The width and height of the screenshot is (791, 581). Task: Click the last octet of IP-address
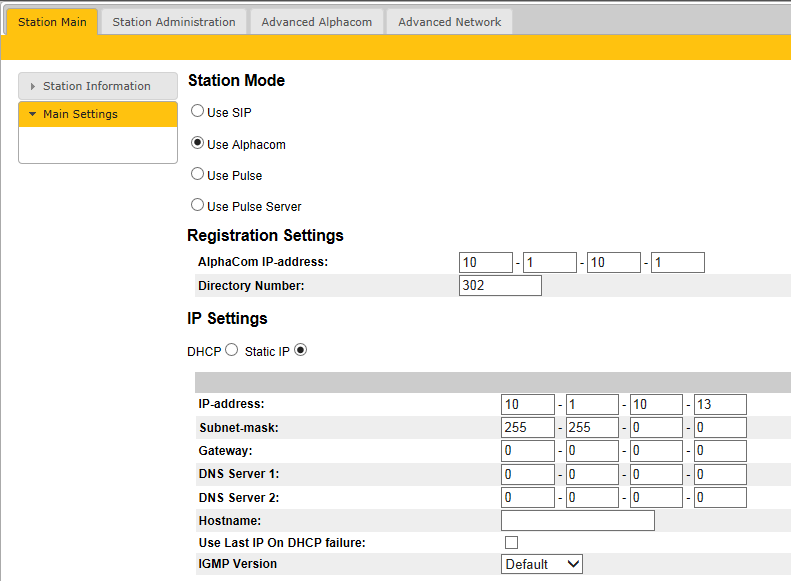(x=720, y=404)
